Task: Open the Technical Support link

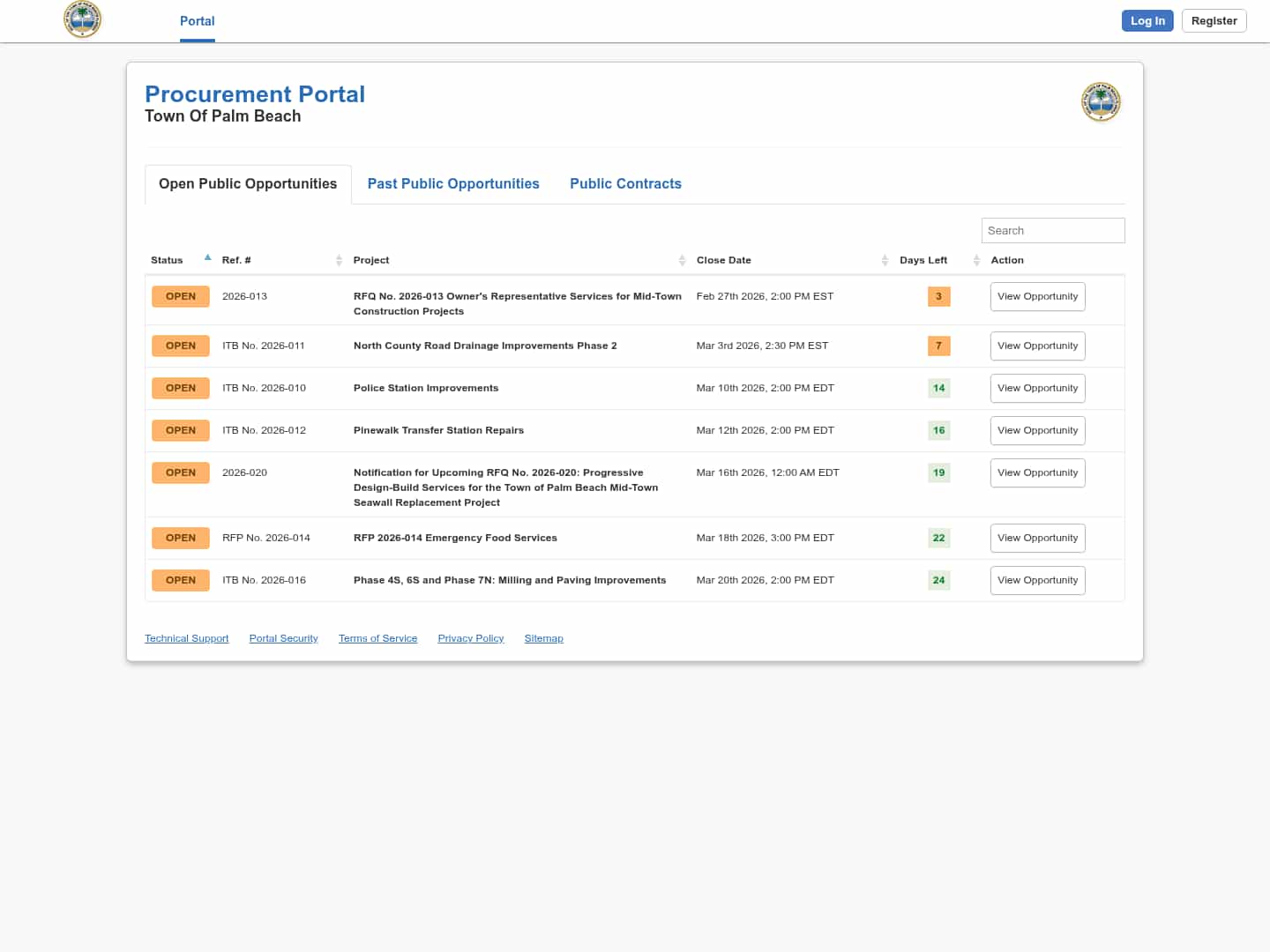Action: (x=186, y=639)
